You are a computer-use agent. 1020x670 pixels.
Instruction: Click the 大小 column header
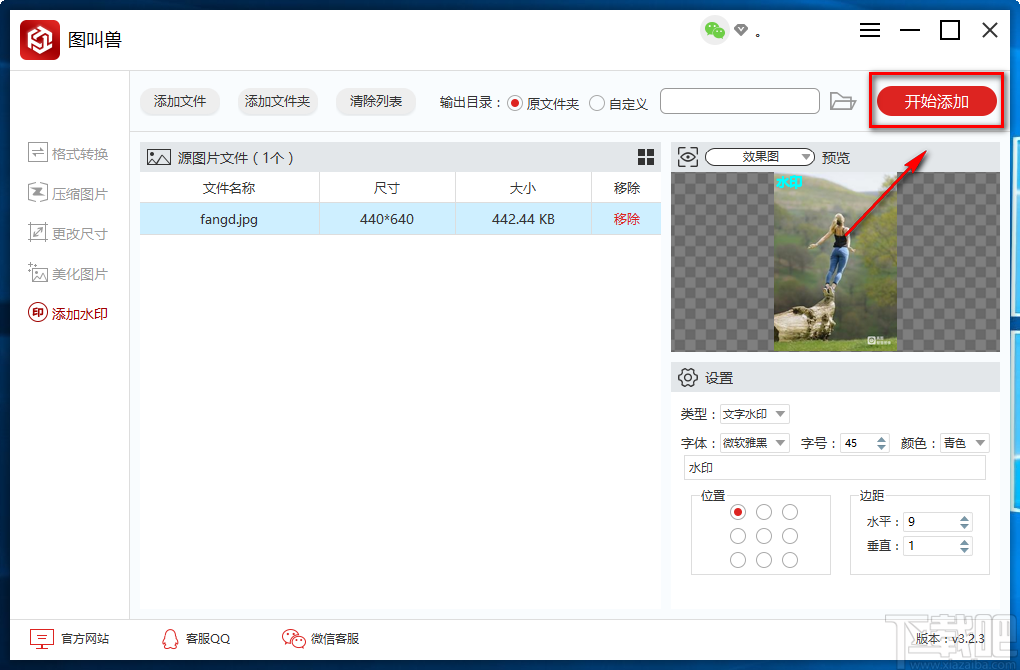(523, 188)
